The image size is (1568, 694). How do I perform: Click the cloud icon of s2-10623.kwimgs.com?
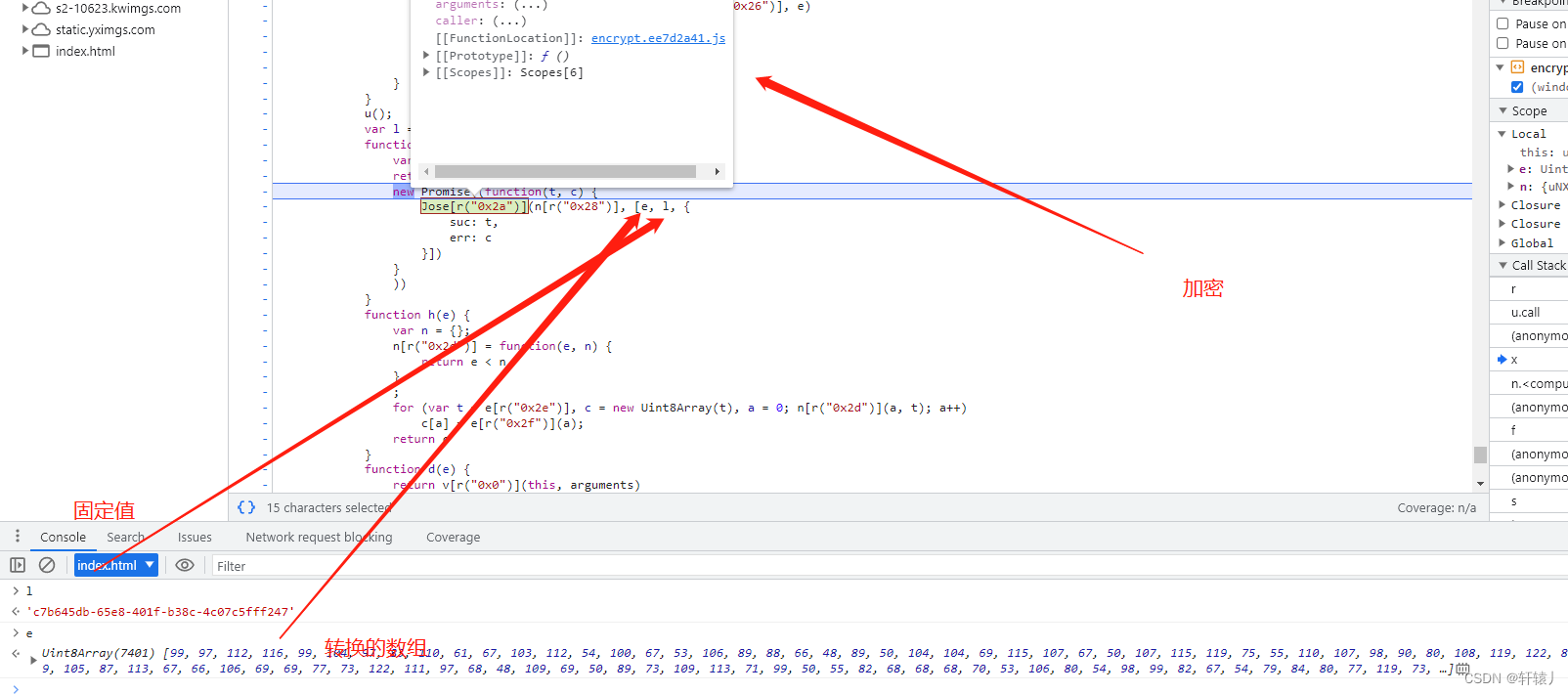click(41, 8)
